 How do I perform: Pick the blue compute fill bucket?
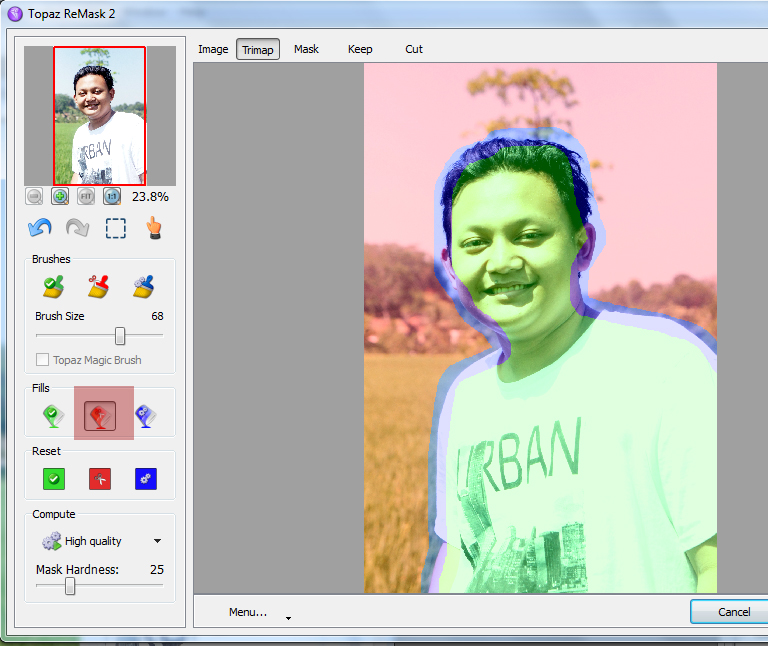(x=145, y=416)
